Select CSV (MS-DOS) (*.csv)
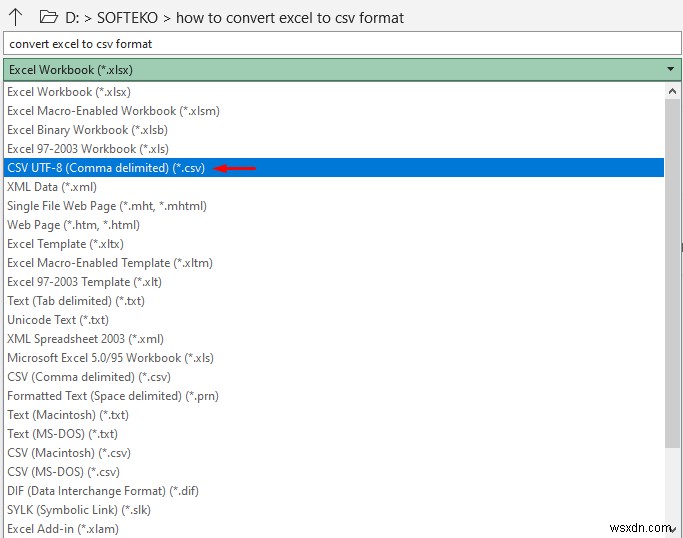Viewport: 683px width, 538px height. click(x=334, y=472)
